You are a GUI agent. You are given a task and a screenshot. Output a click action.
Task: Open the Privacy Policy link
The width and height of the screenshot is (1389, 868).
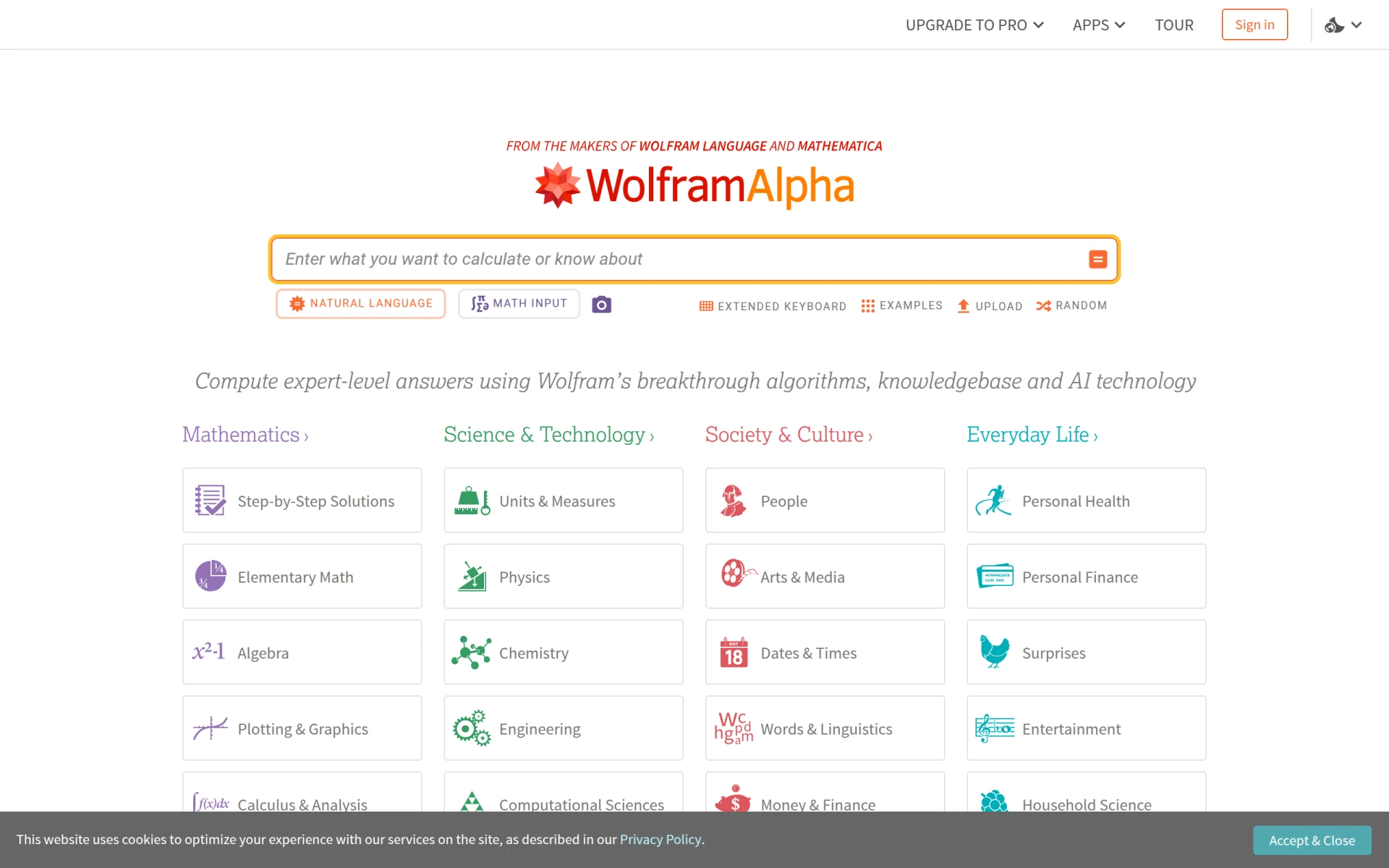click(x=660, y=839)
